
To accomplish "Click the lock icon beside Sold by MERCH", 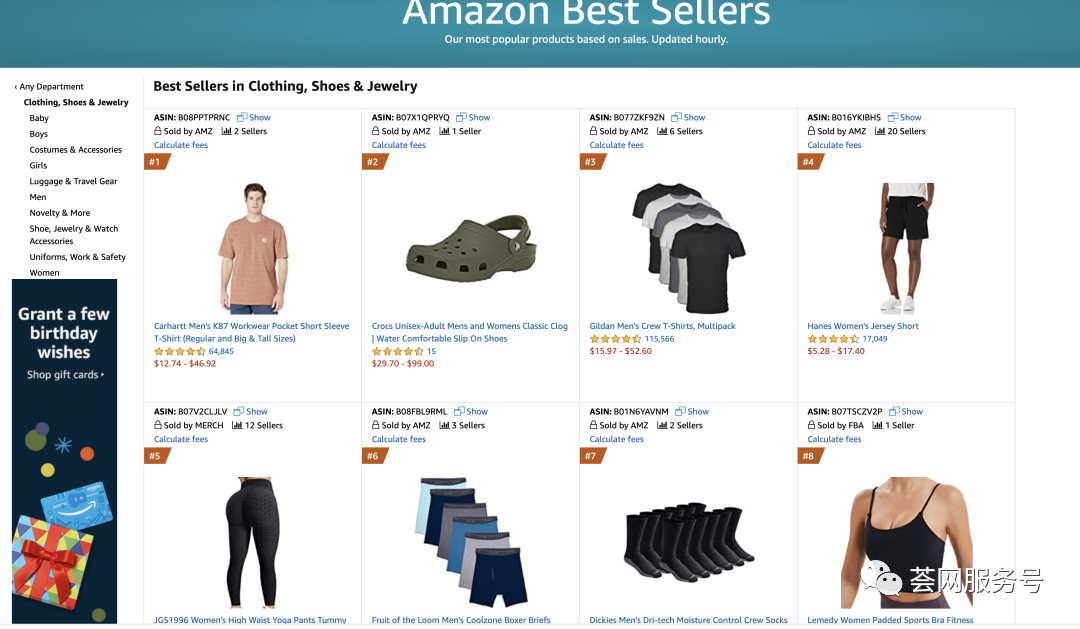I will click(x=158, y=425).
